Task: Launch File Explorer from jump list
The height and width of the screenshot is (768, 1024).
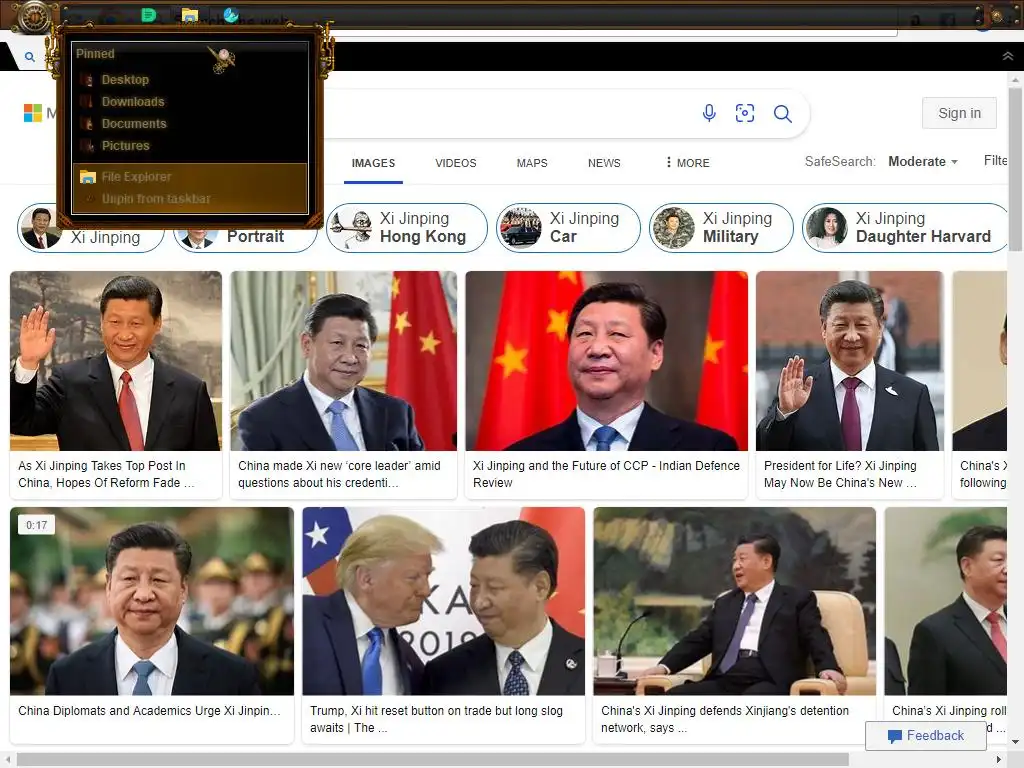Action: (189, 177)
